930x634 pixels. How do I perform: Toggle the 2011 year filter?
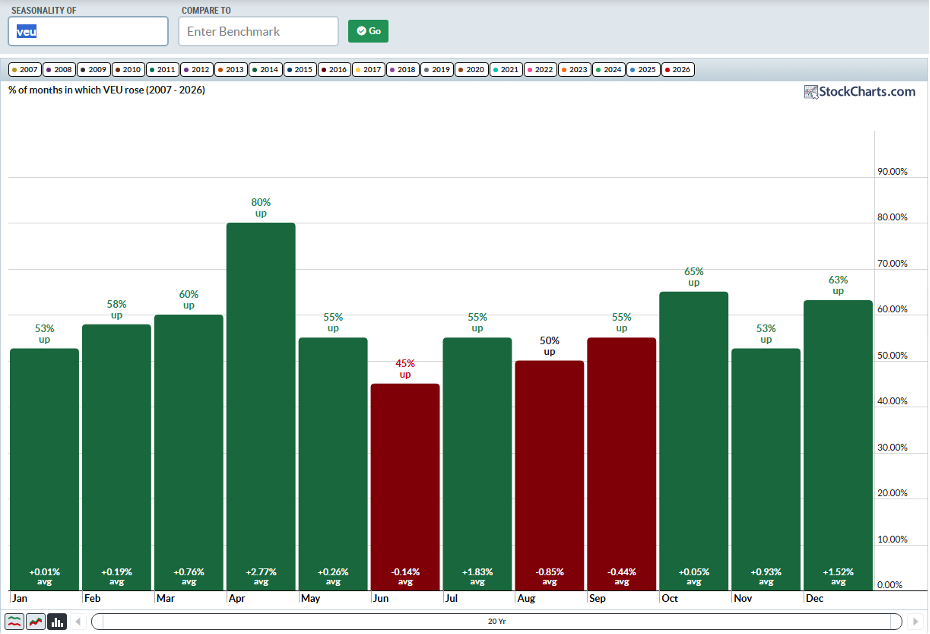(x=162, y=69)
